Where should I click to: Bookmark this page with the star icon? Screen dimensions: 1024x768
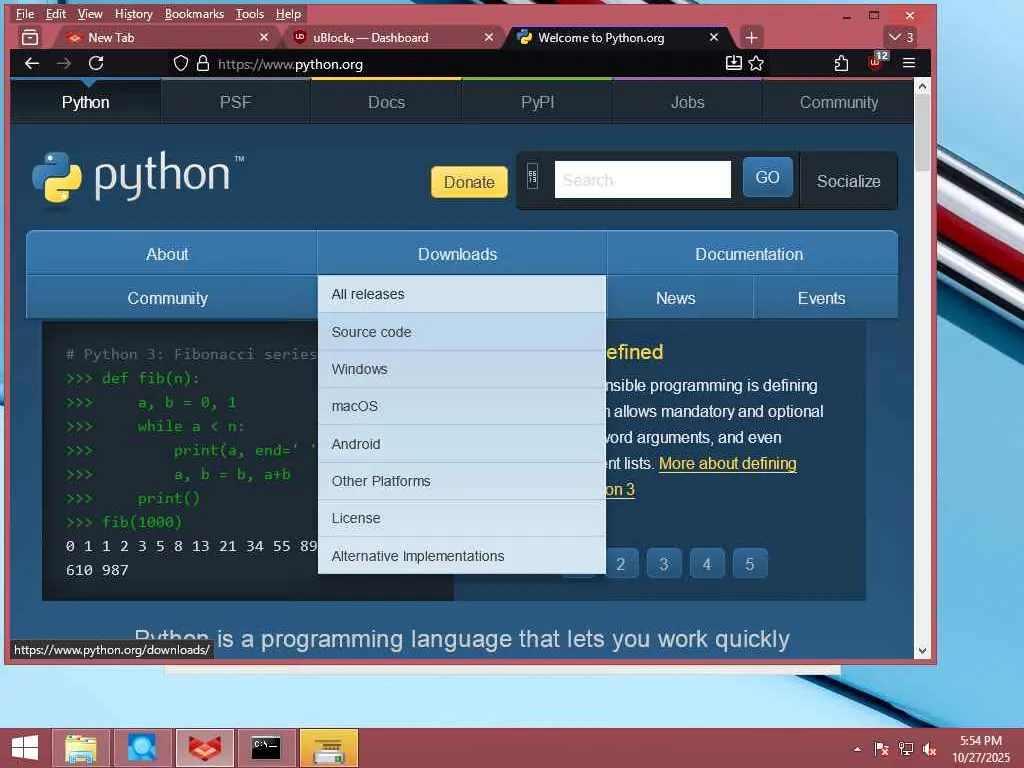click(x=756, y=63)
